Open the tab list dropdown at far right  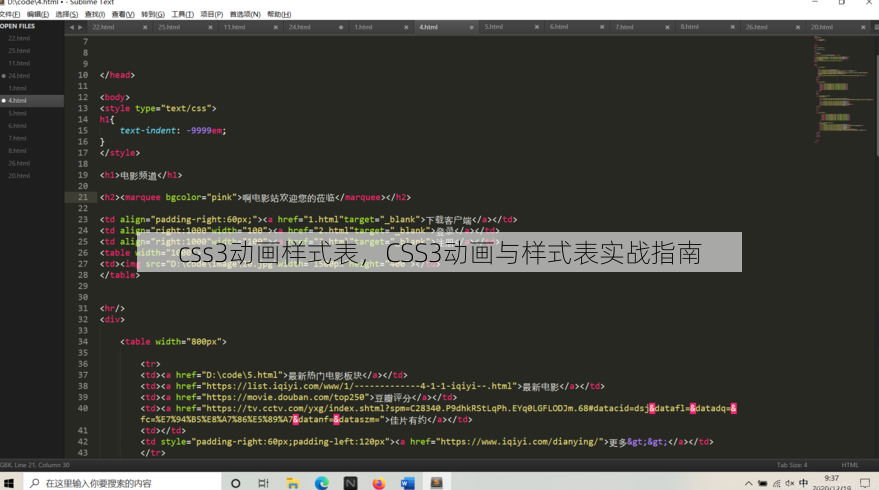click(x=875, y=27)
